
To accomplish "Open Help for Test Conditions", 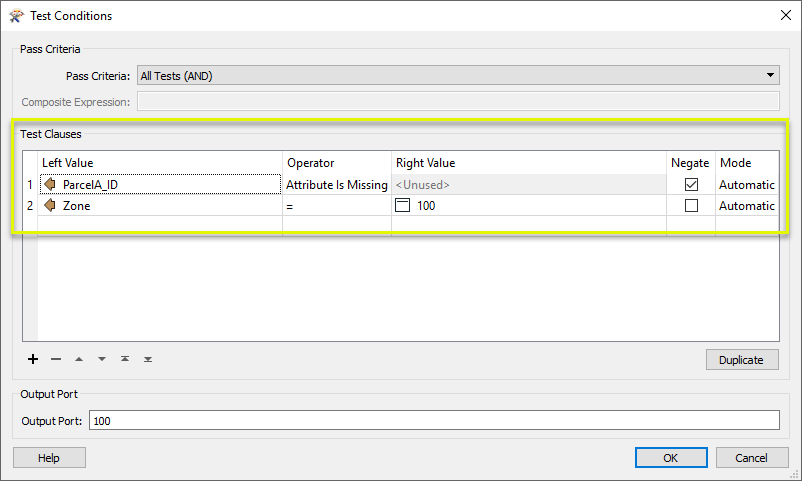I will [49, 457].
